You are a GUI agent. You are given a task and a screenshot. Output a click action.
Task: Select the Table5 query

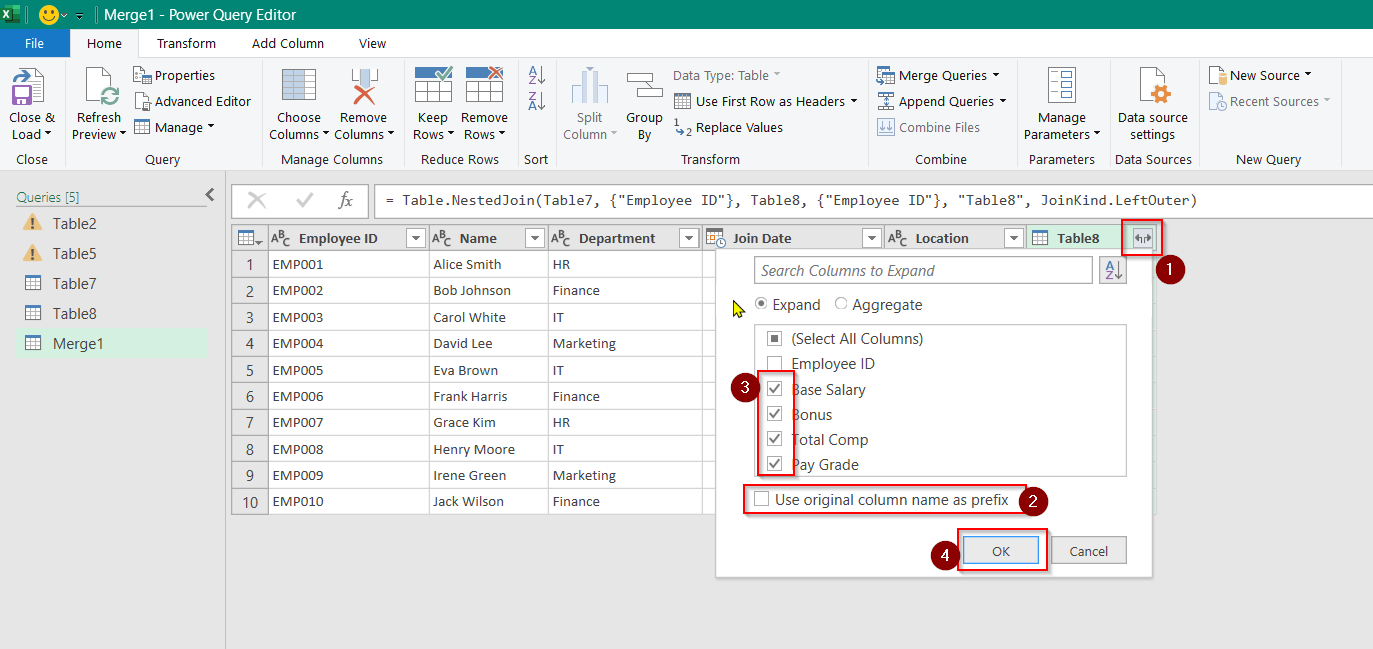(x=112, y=254)
